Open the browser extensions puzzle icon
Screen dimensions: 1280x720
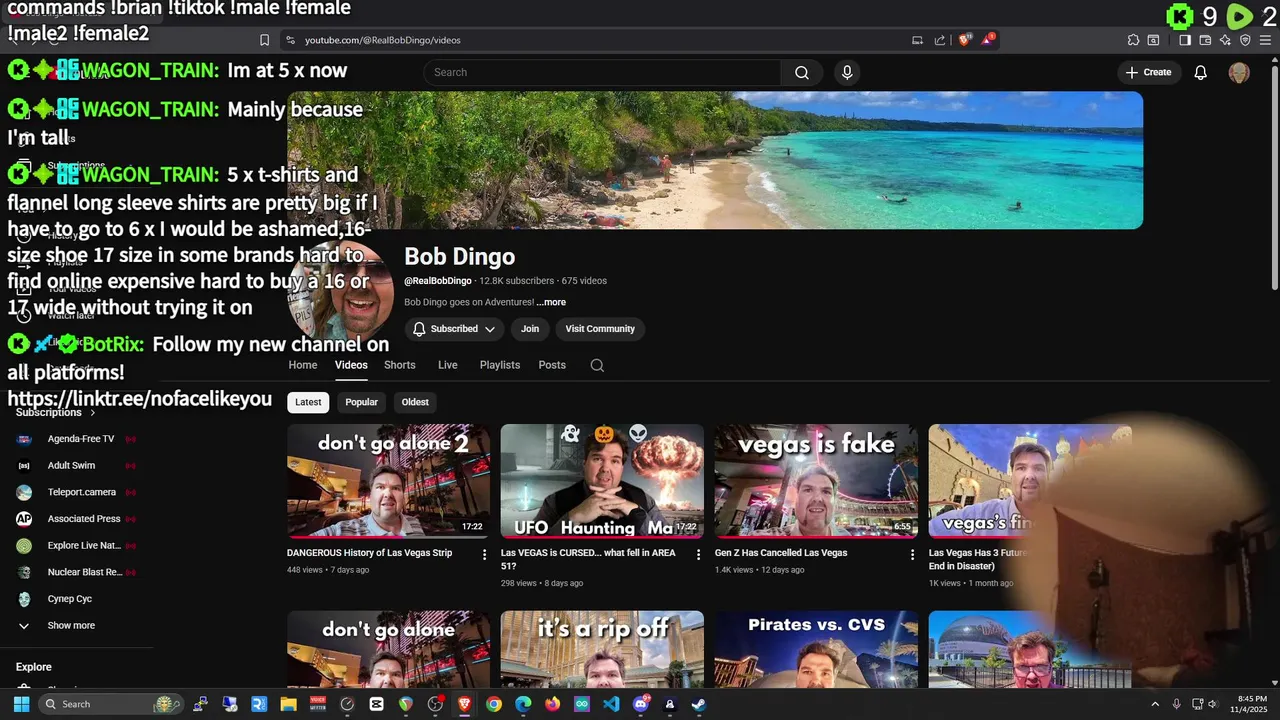[1133, 40]
